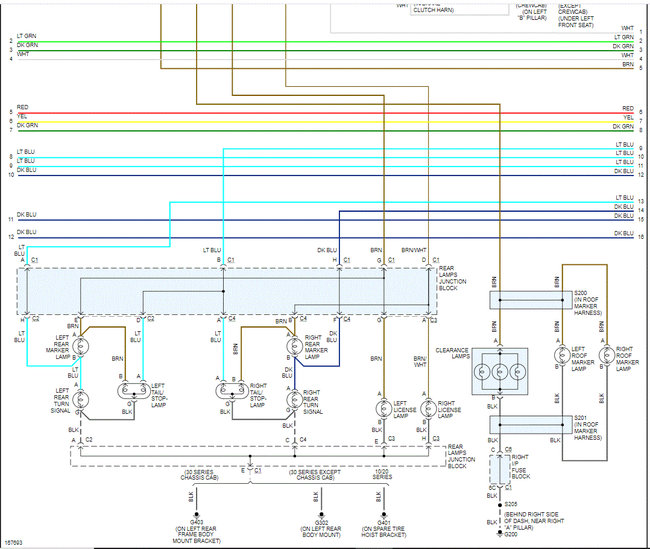This screenshot has width=650, height=549.
Task: Click the "10/20 SERIES" label
Action: coord(382,474)
